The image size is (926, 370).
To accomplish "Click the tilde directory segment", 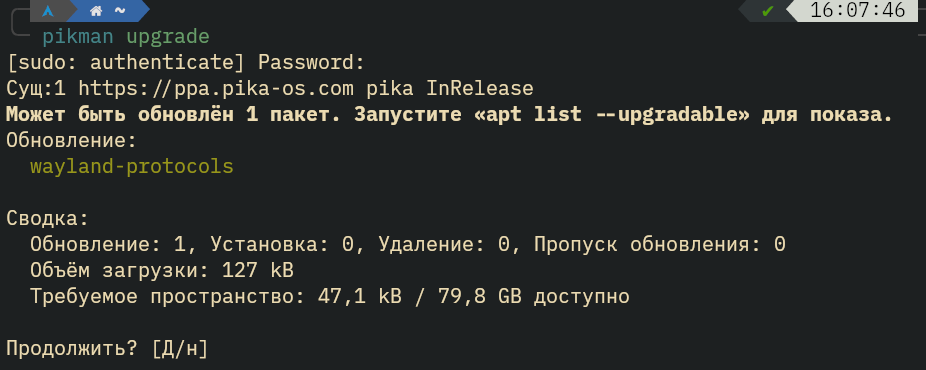I will (120, 11).
